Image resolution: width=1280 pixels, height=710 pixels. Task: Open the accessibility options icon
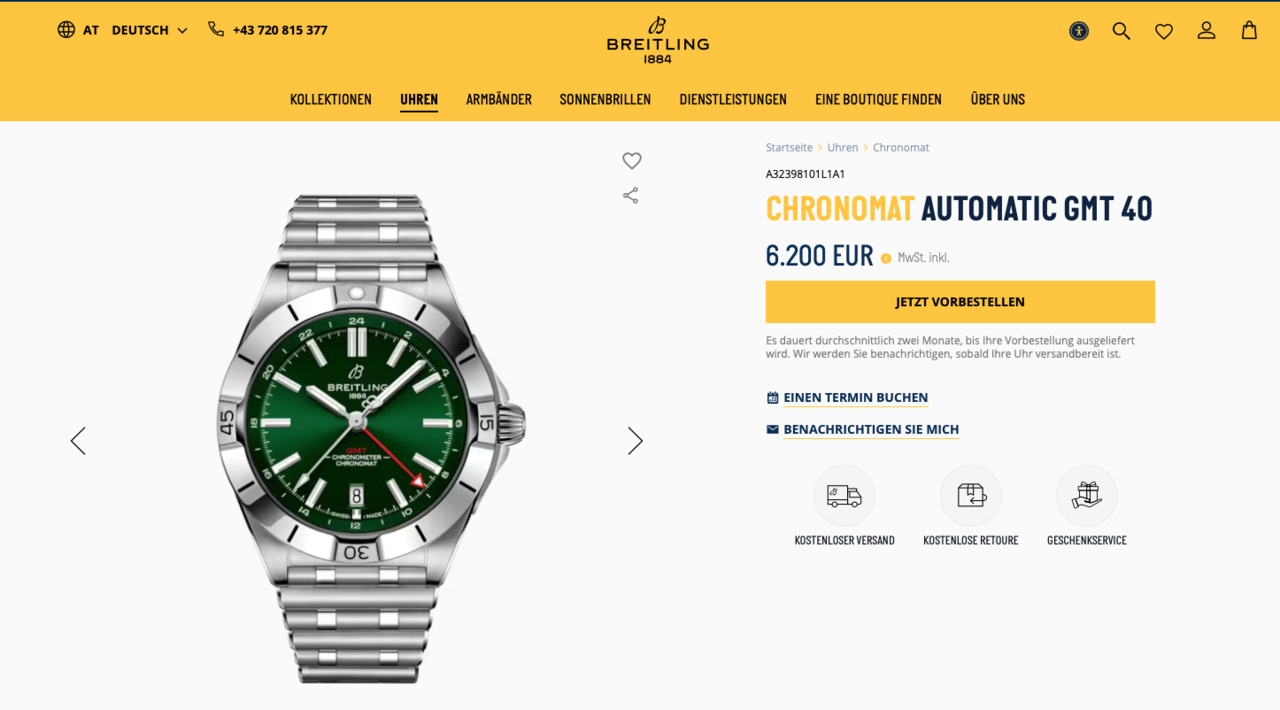coord(1079,31)
